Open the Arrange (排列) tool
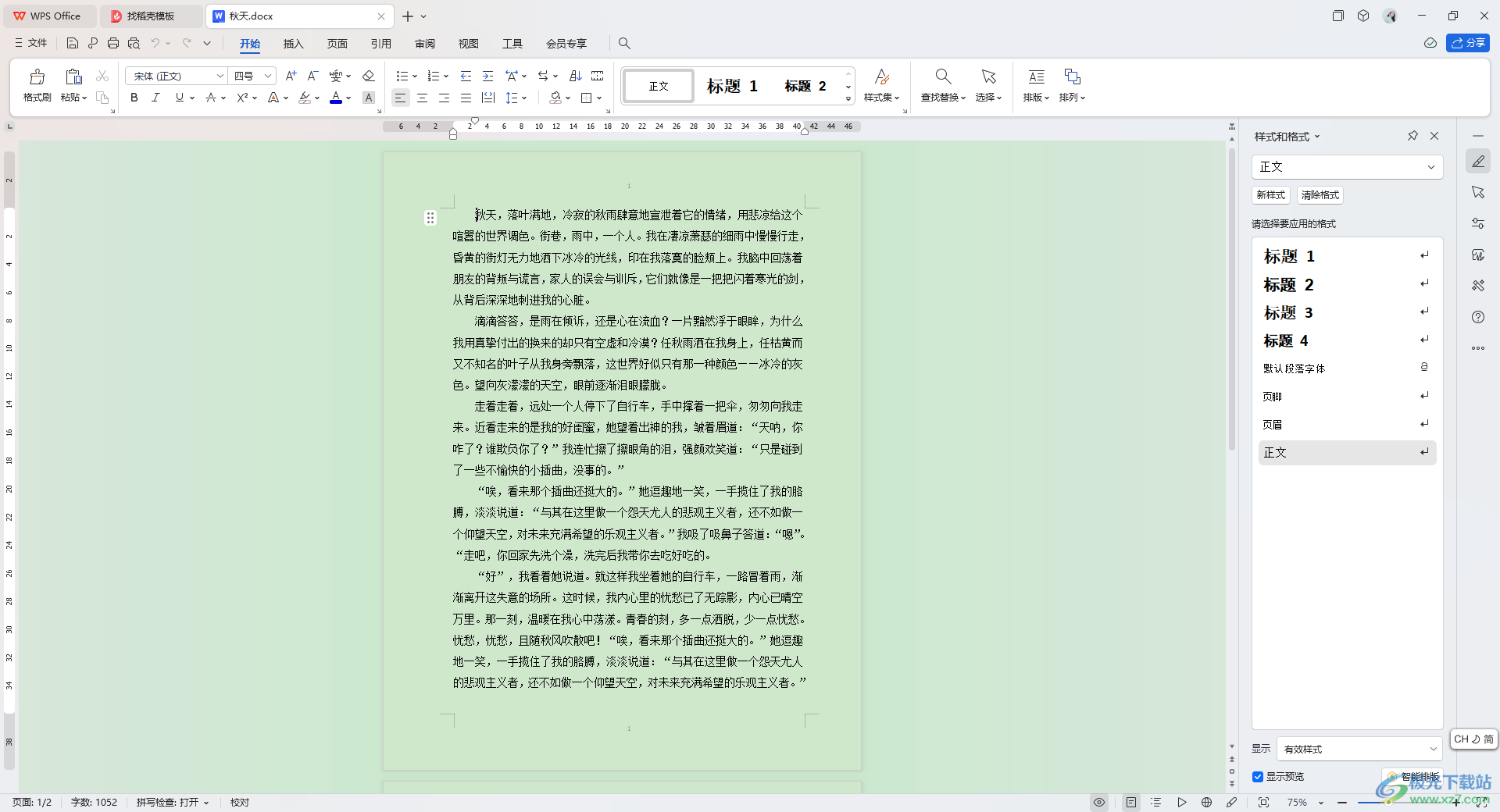Image resolution: width=1500 pixels, height=812 pixels. pyautogui.click(x=1072, y=85)
